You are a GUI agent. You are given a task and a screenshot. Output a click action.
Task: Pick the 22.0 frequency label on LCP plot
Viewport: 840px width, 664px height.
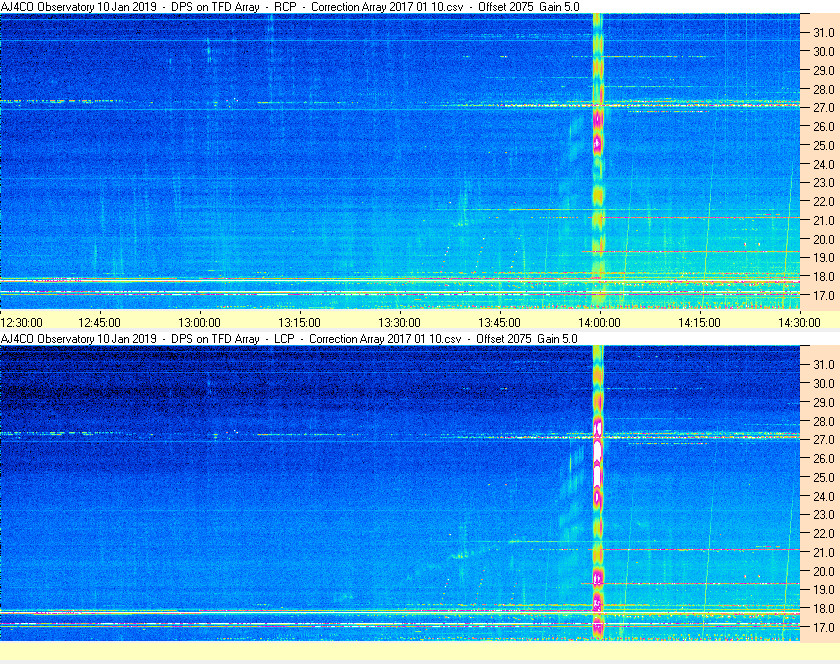click(824, 533)
